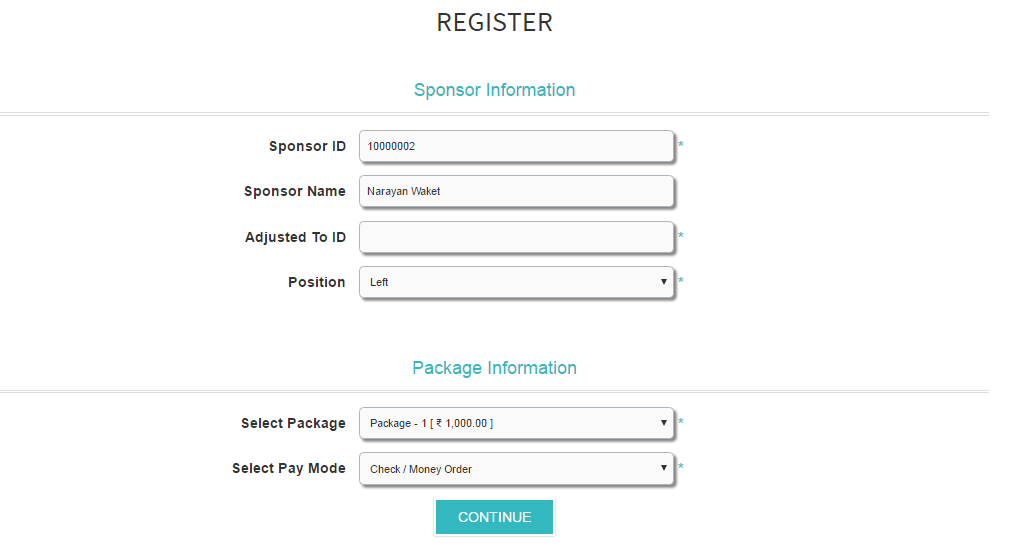This screenshot has height=556, width=1011.
Task: Click the Sponsor ID input field
Action: [x=516, y=146]
